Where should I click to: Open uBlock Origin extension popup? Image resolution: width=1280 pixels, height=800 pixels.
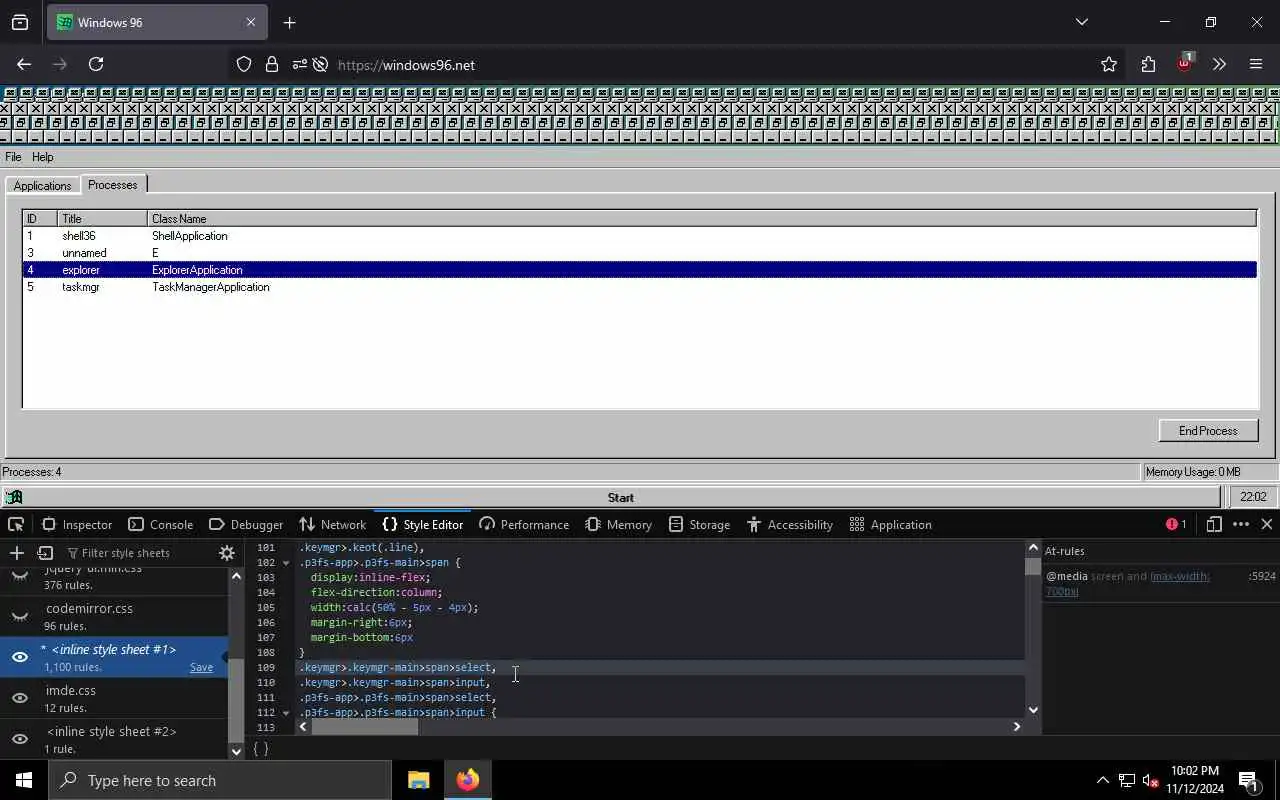click(x=1185, y=62)
